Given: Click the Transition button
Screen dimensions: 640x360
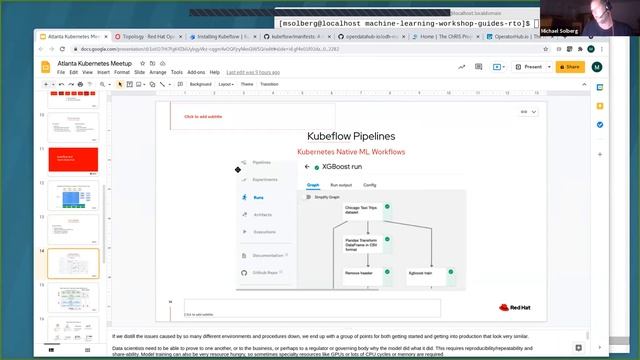Looking at the screenshot, I should 269,84.
